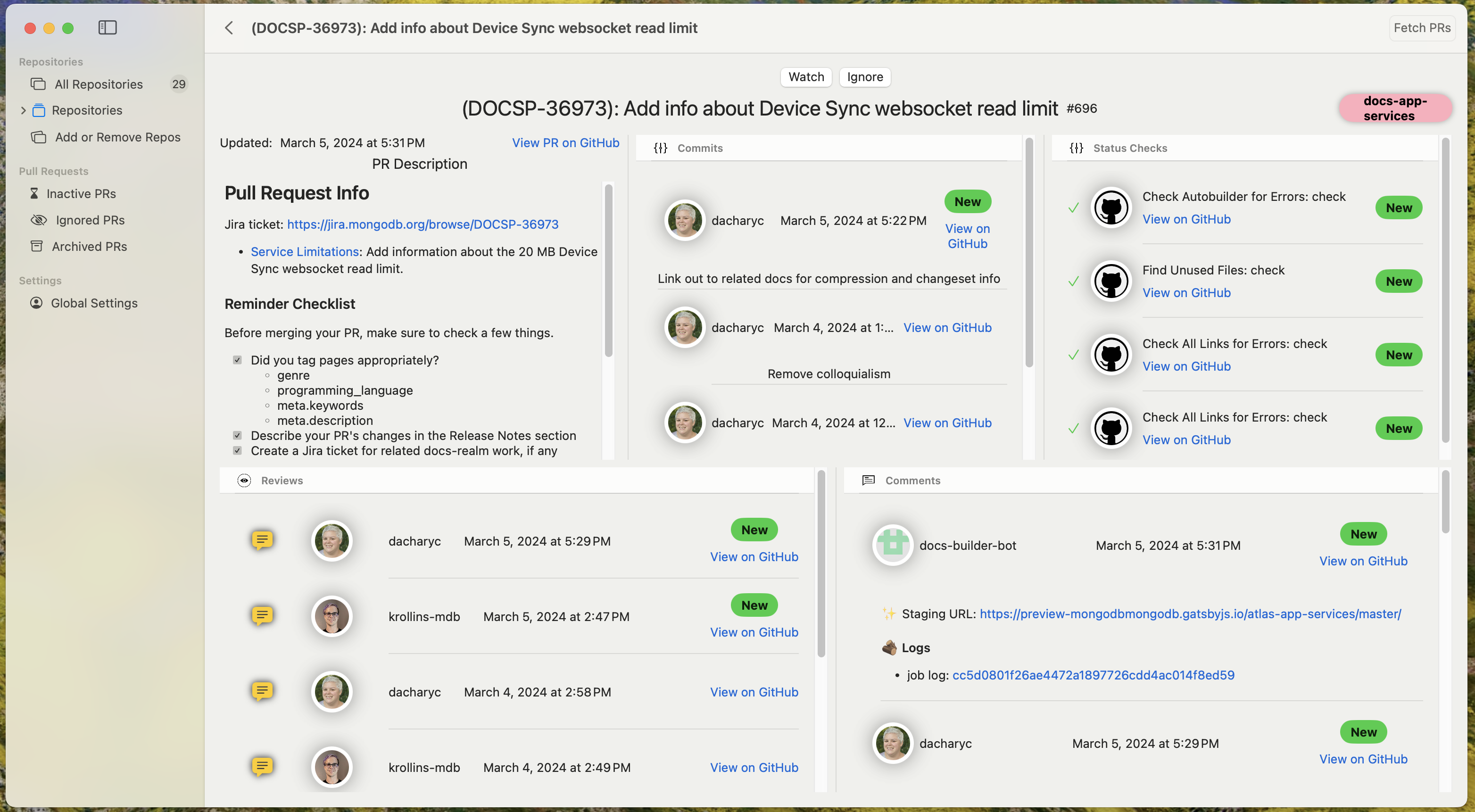1475x812 pixels.
Task: Toggle 'Describe your PR's changes' checkbox
Action: pos(237,436)
